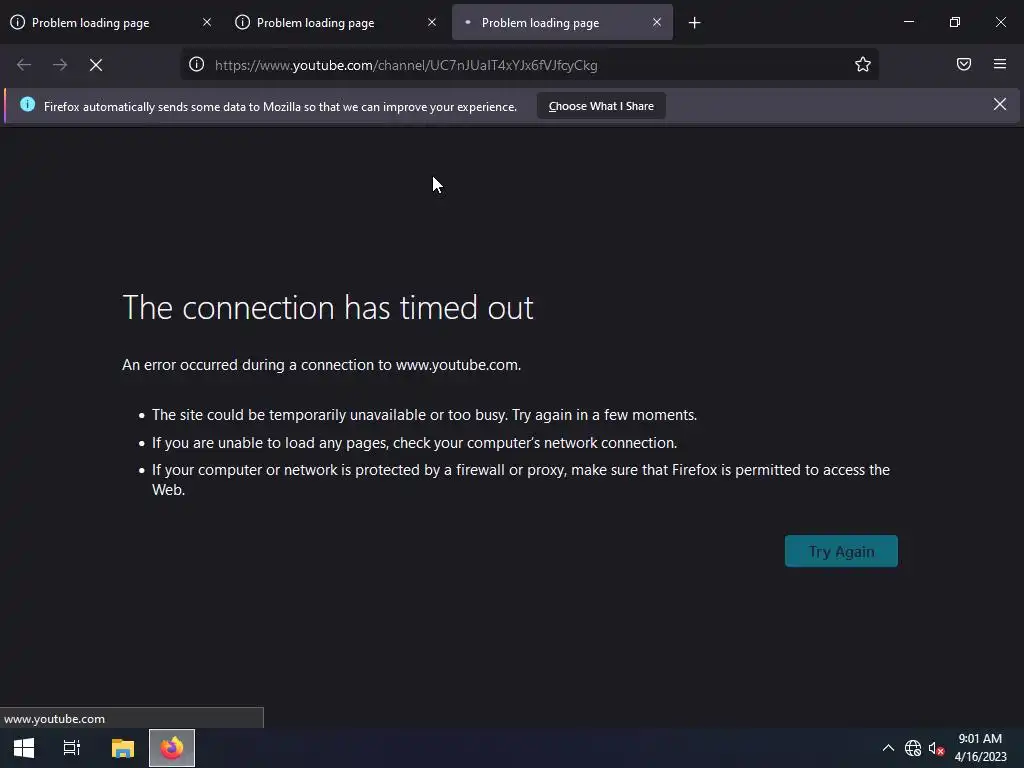Switch to the first Problem loading page tab
Viewport: 1024px width, 768px height.
coord(111,22)
